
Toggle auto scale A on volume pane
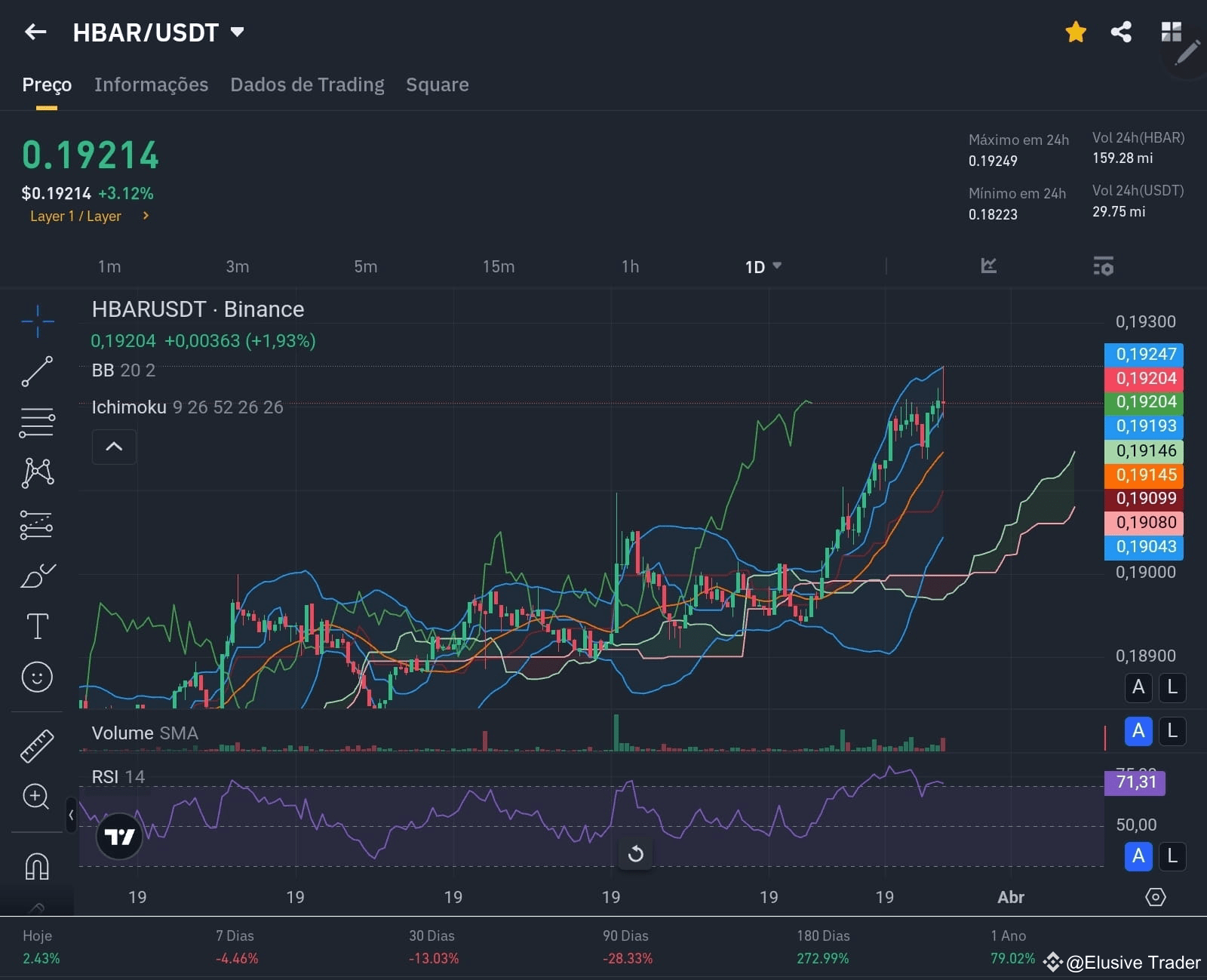pos(1138,730)
